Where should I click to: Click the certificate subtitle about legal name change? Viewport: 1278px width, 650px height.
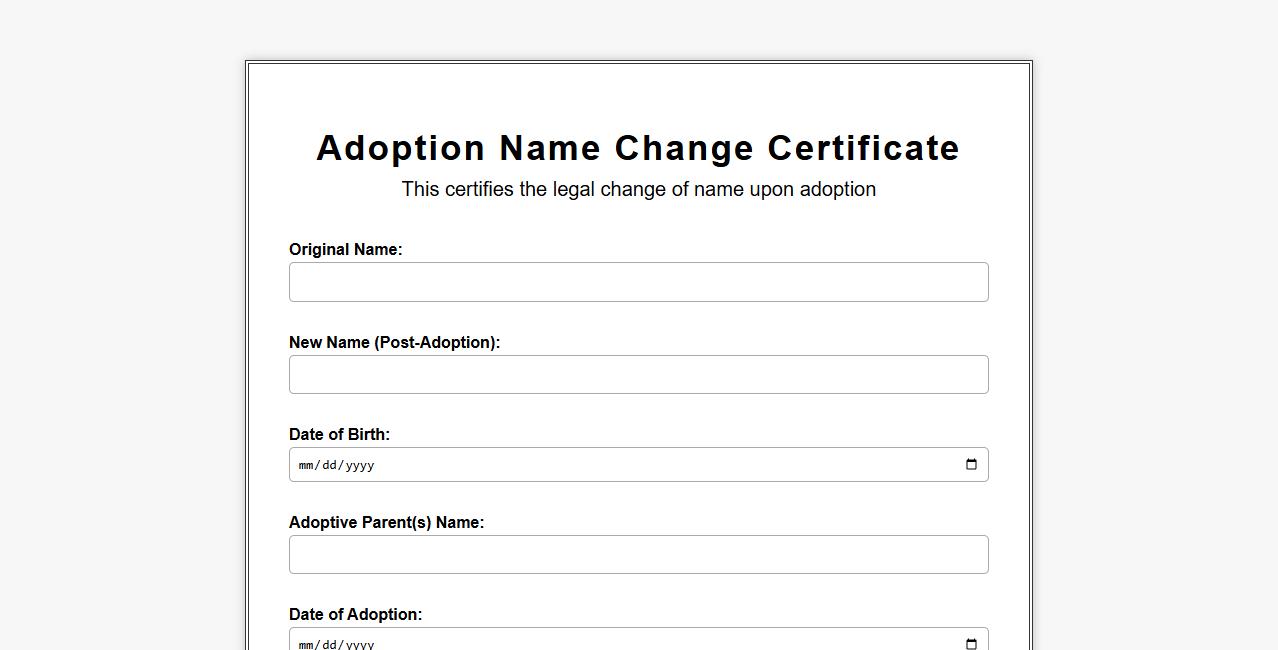tap(638, 190)
